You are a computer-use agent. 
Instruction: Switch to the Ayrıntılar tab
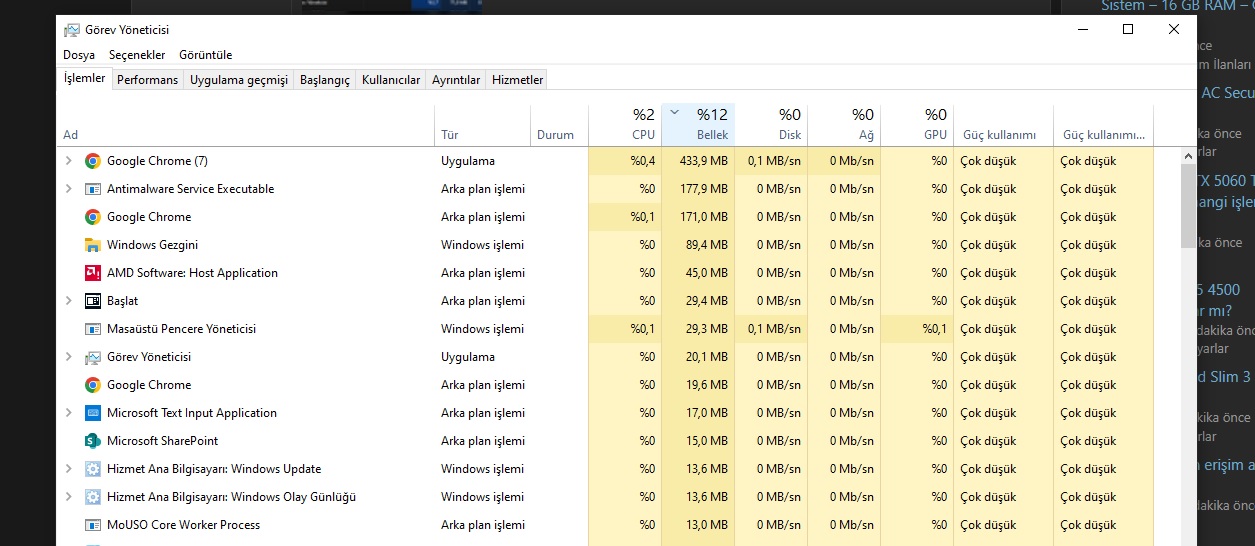click(x=456, y=80)
